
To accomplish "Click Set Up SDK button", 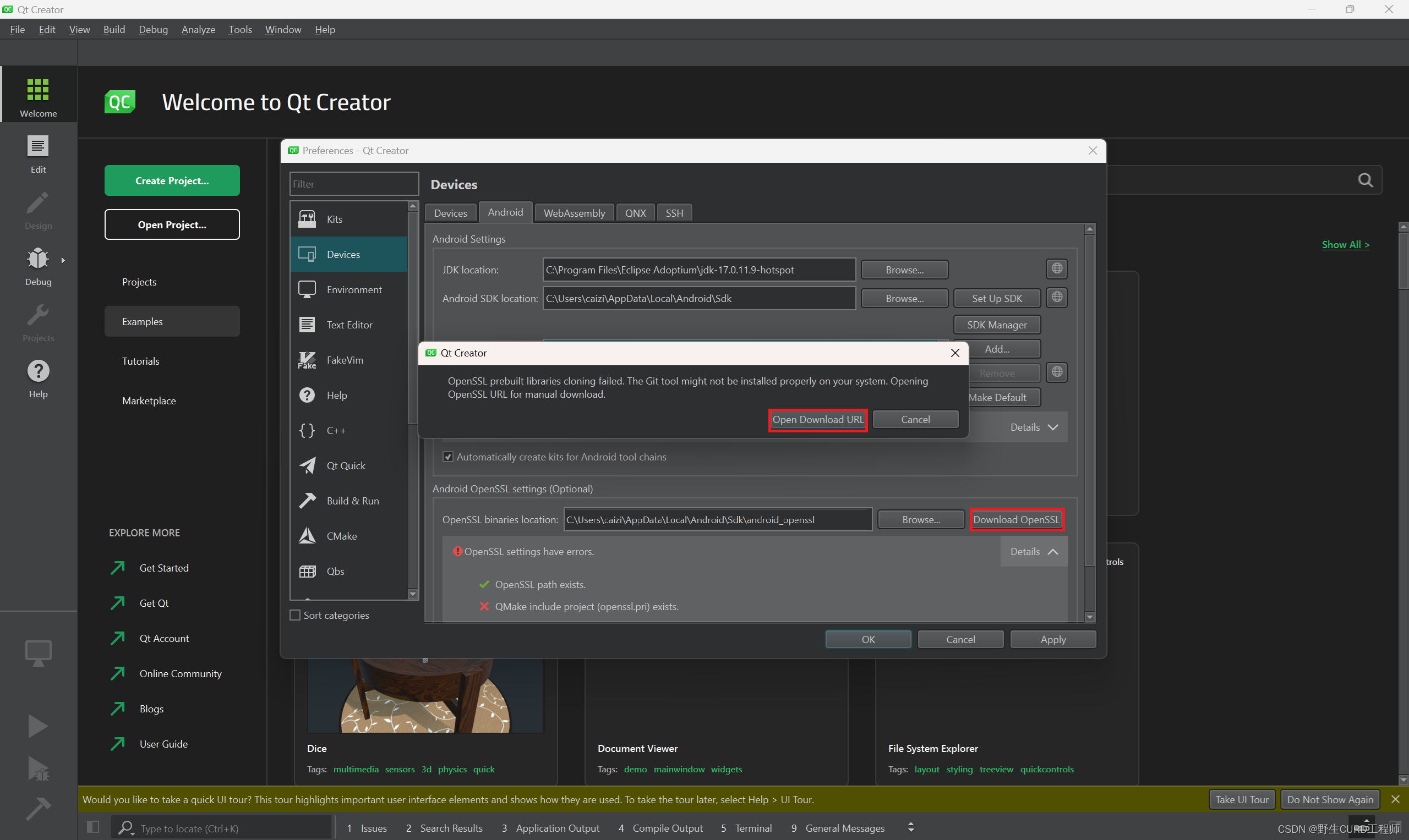I will (x=997, y=298).
